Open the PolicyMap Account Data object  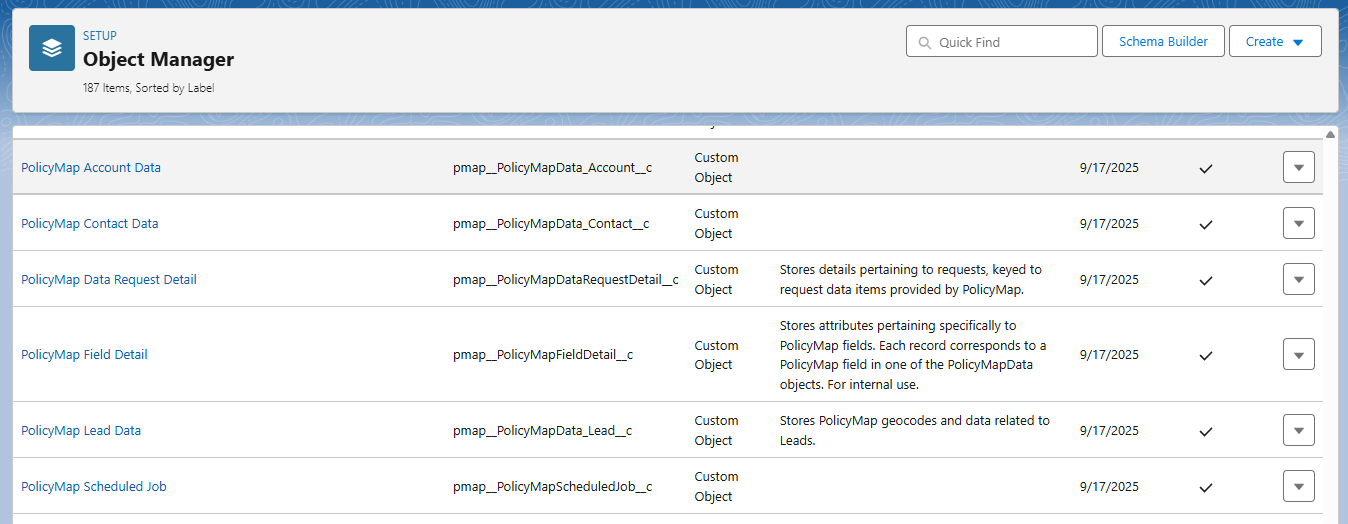pyautogui.click(x=91, y=168)
